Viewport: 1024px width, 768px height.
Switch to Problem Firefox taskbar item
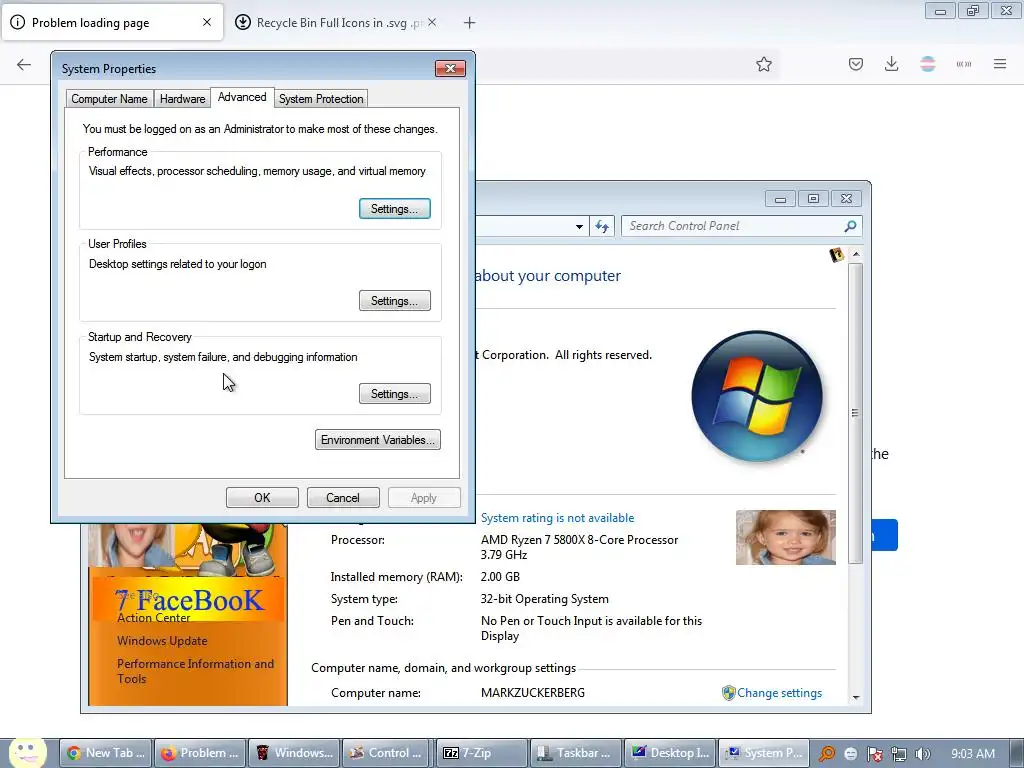[200, 753]
